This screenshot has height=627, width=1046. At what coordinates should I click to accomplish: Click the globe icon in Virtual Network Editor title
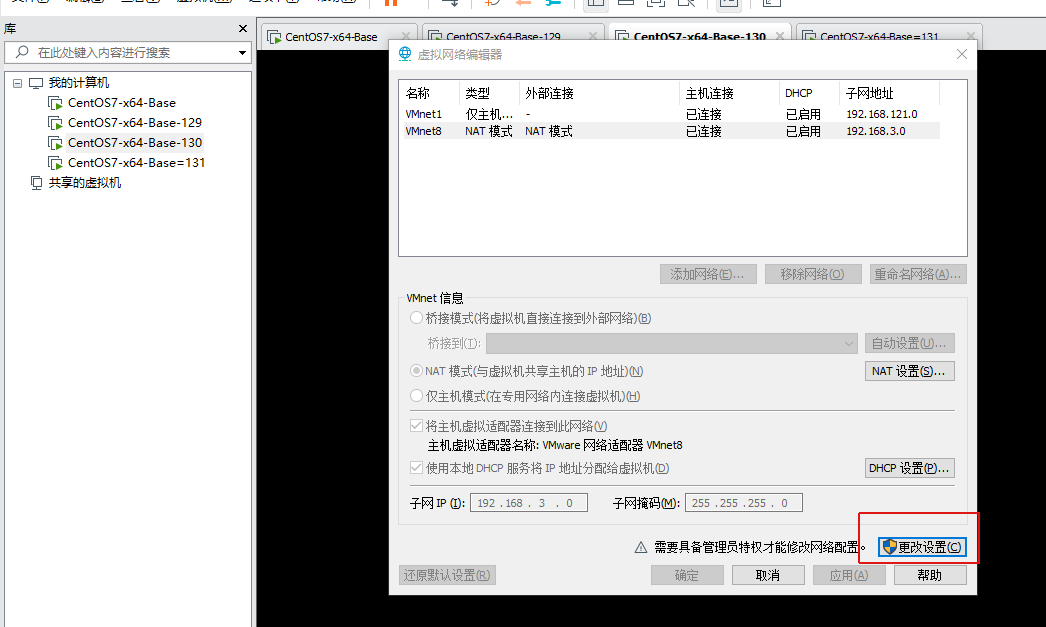point(405,54)
